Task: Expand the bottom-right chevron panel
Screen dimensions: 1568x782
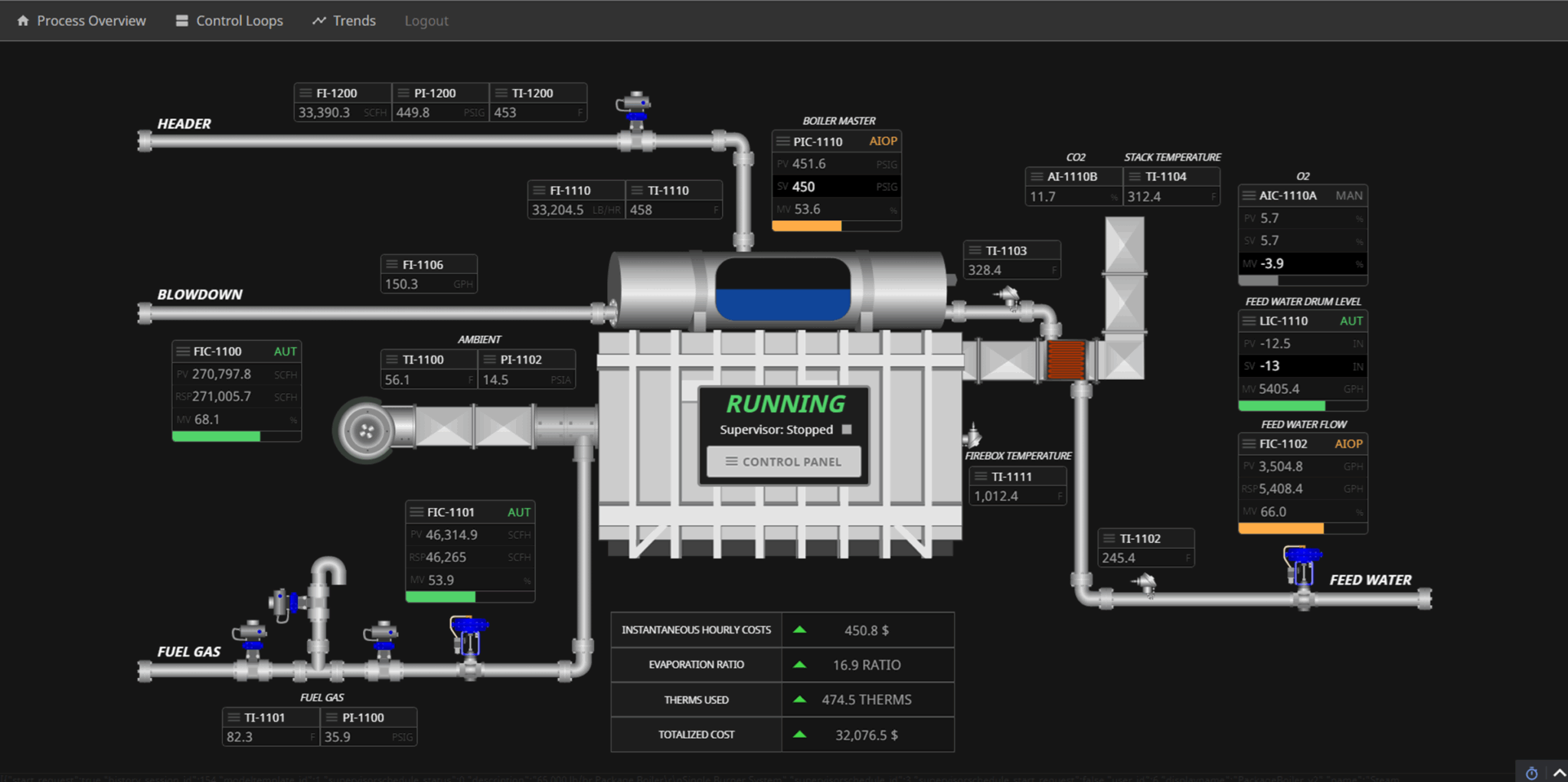Action: [x=1558, y=773]
